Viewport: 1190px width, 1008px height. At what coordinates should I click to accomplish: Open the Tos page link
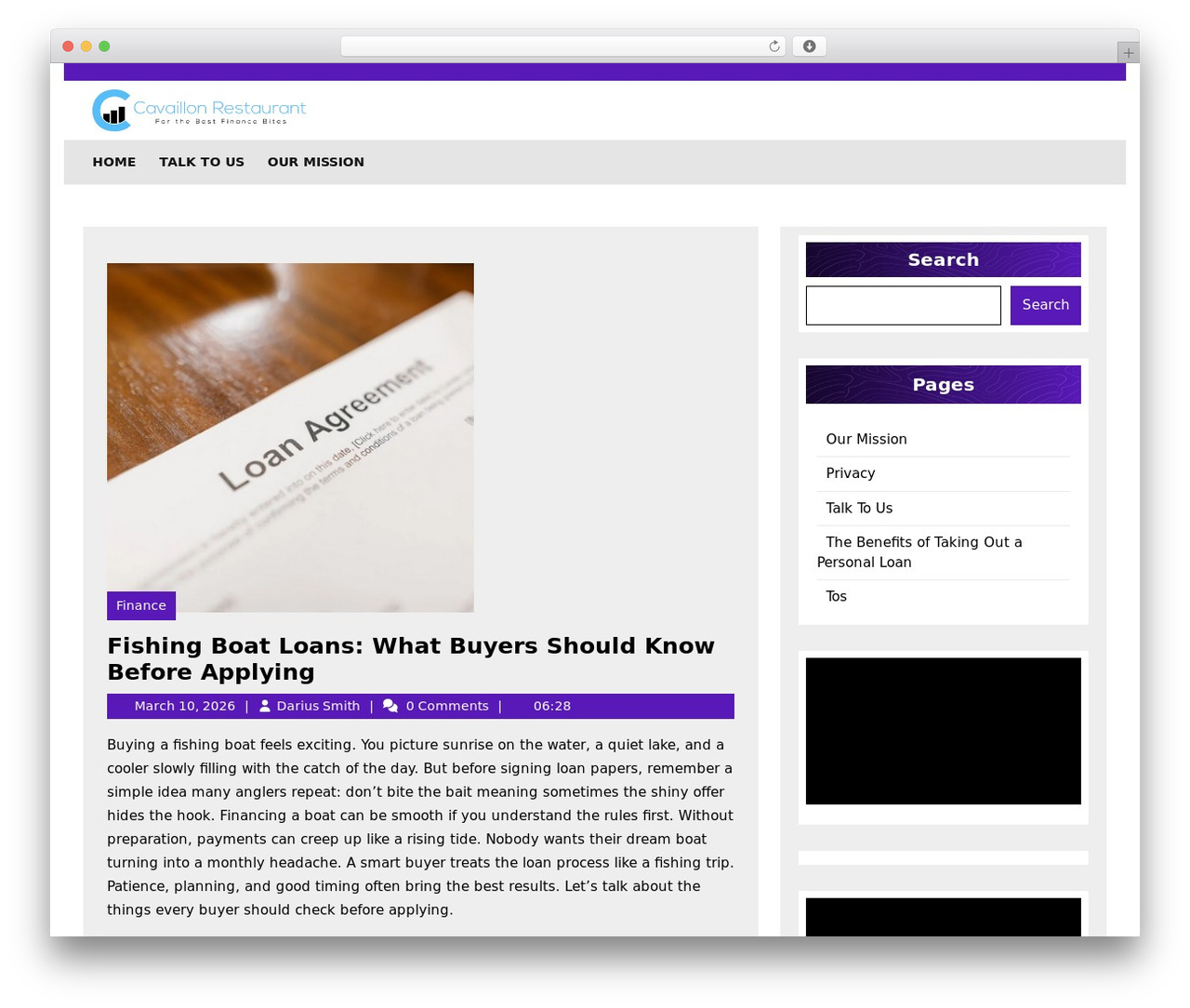[x=837, y=596]
